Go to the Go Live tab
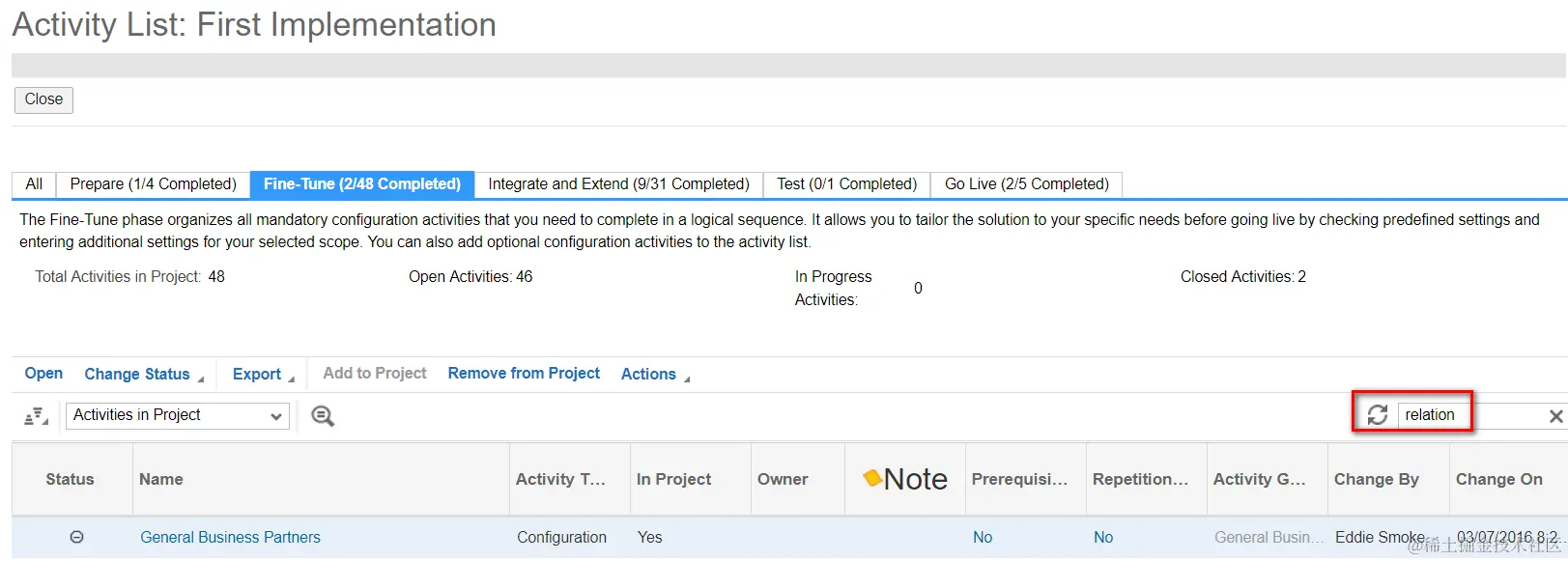Viewport: 1568px width, 561px height. point(1026,184)
